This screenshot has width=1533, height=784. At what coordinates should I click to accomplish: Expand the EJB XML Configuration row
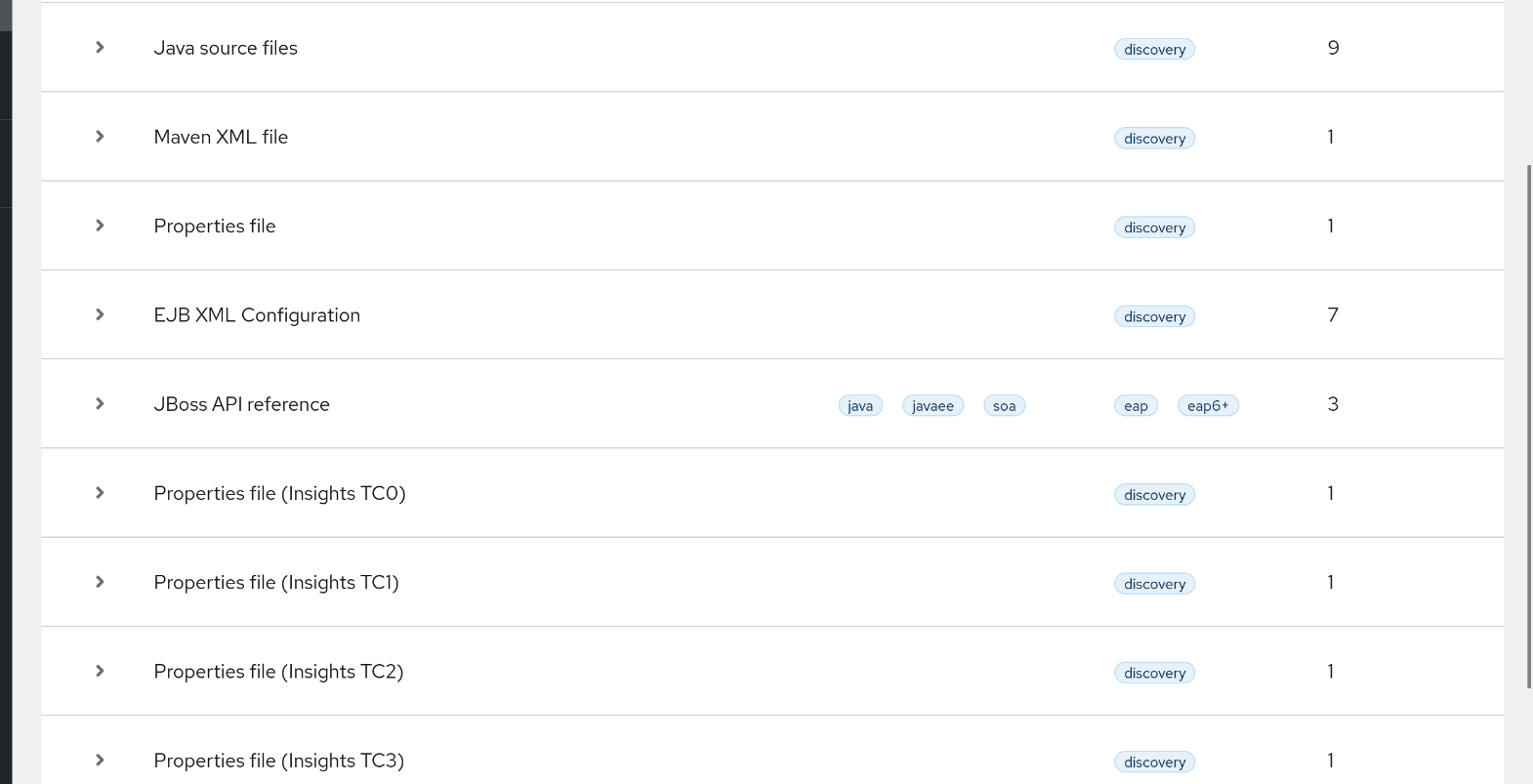click(x=100, y=314)
